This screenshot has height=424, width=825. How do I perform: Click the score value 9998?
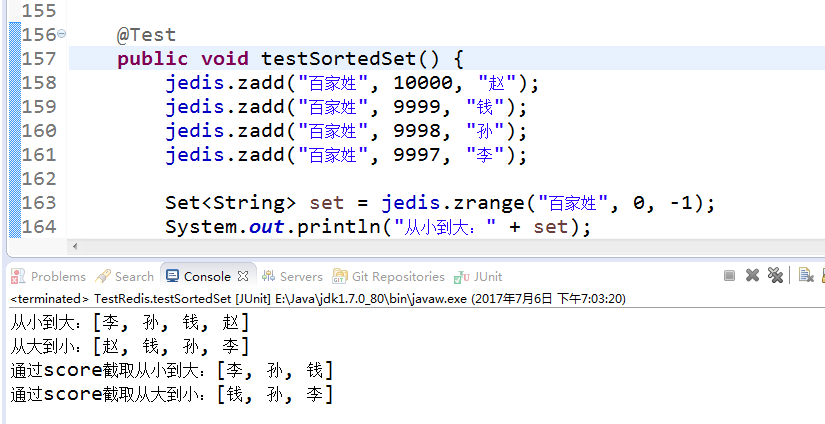(417, 131)
